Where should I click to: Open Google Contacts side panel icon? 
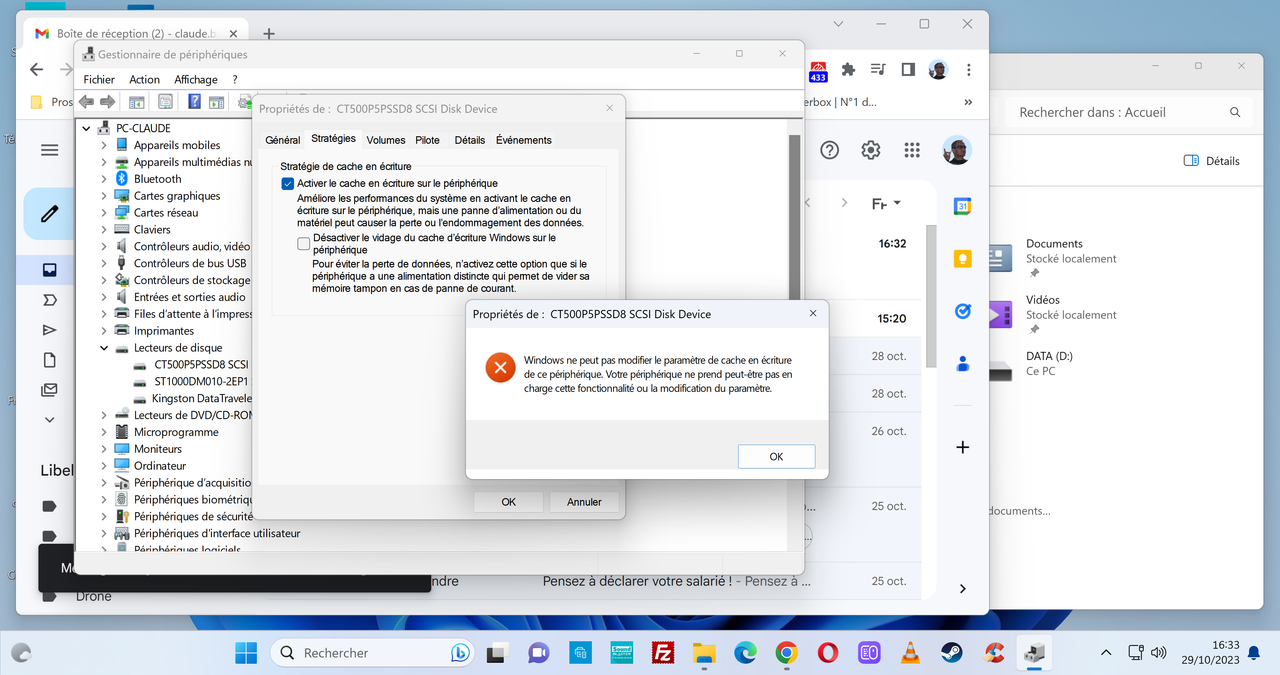pyautogui.click(x=963, y=363)
